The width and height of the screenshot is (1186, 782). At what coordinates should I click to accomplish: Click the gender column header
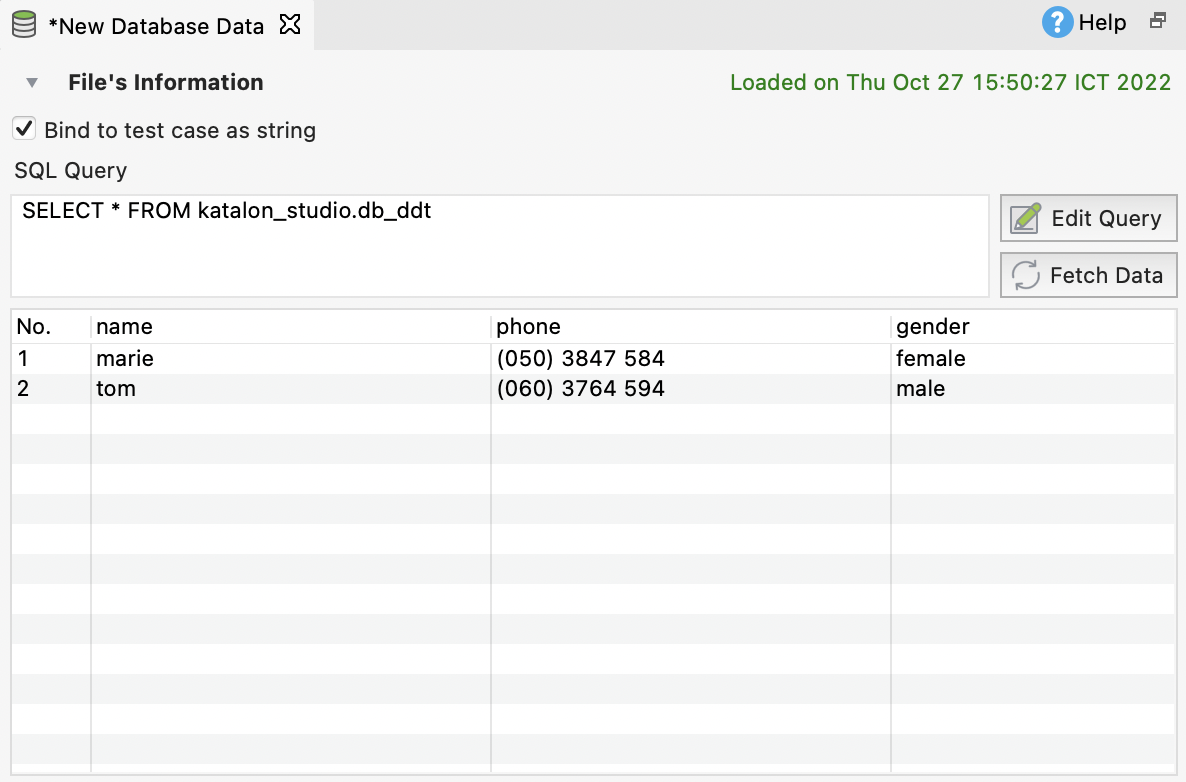click(932, 326)
